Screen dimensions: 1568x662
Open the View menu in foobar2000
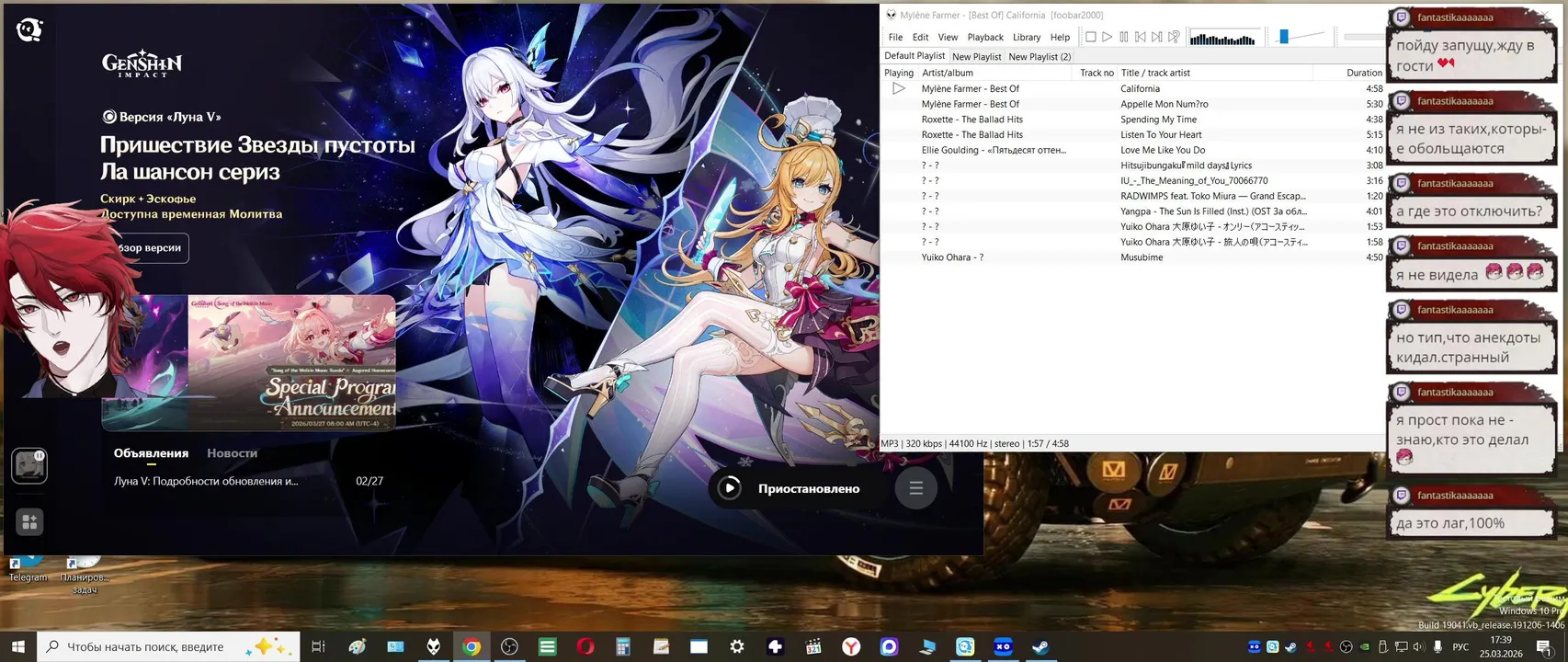click(948, 38)
